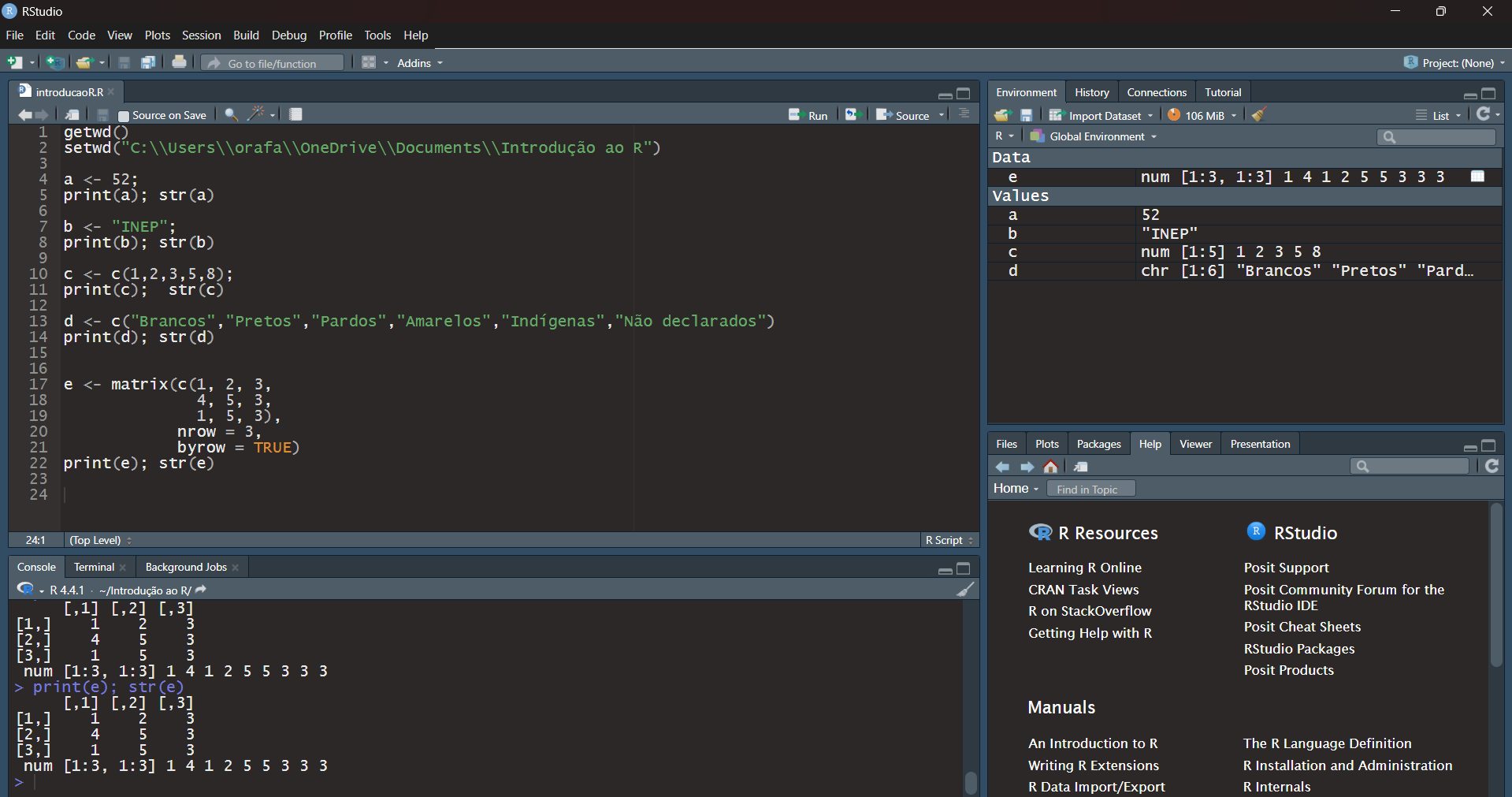Print the current file
The image size is (1512, 797).
point(179,62)
